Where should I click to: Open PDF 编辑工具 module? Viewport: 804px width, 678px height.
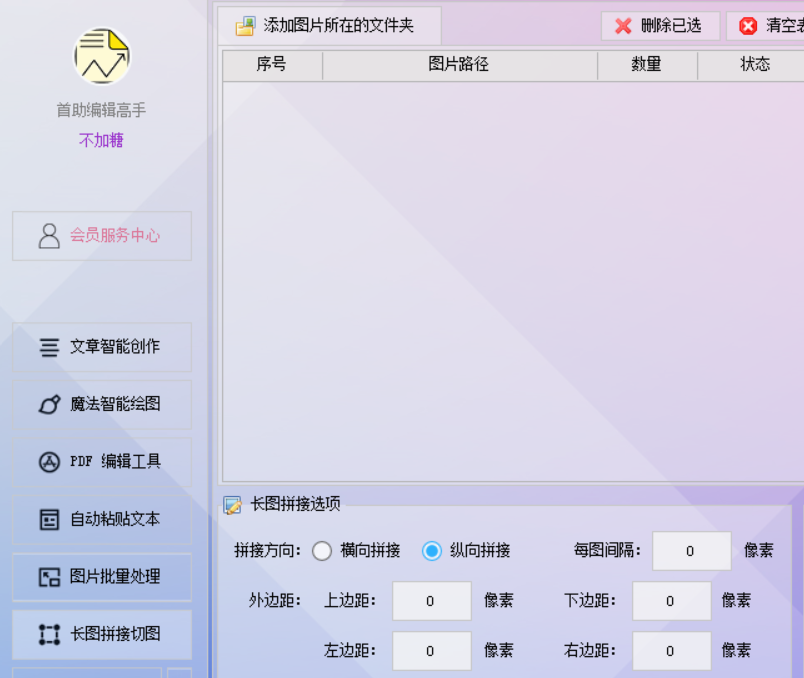click(x=102, y=462)
